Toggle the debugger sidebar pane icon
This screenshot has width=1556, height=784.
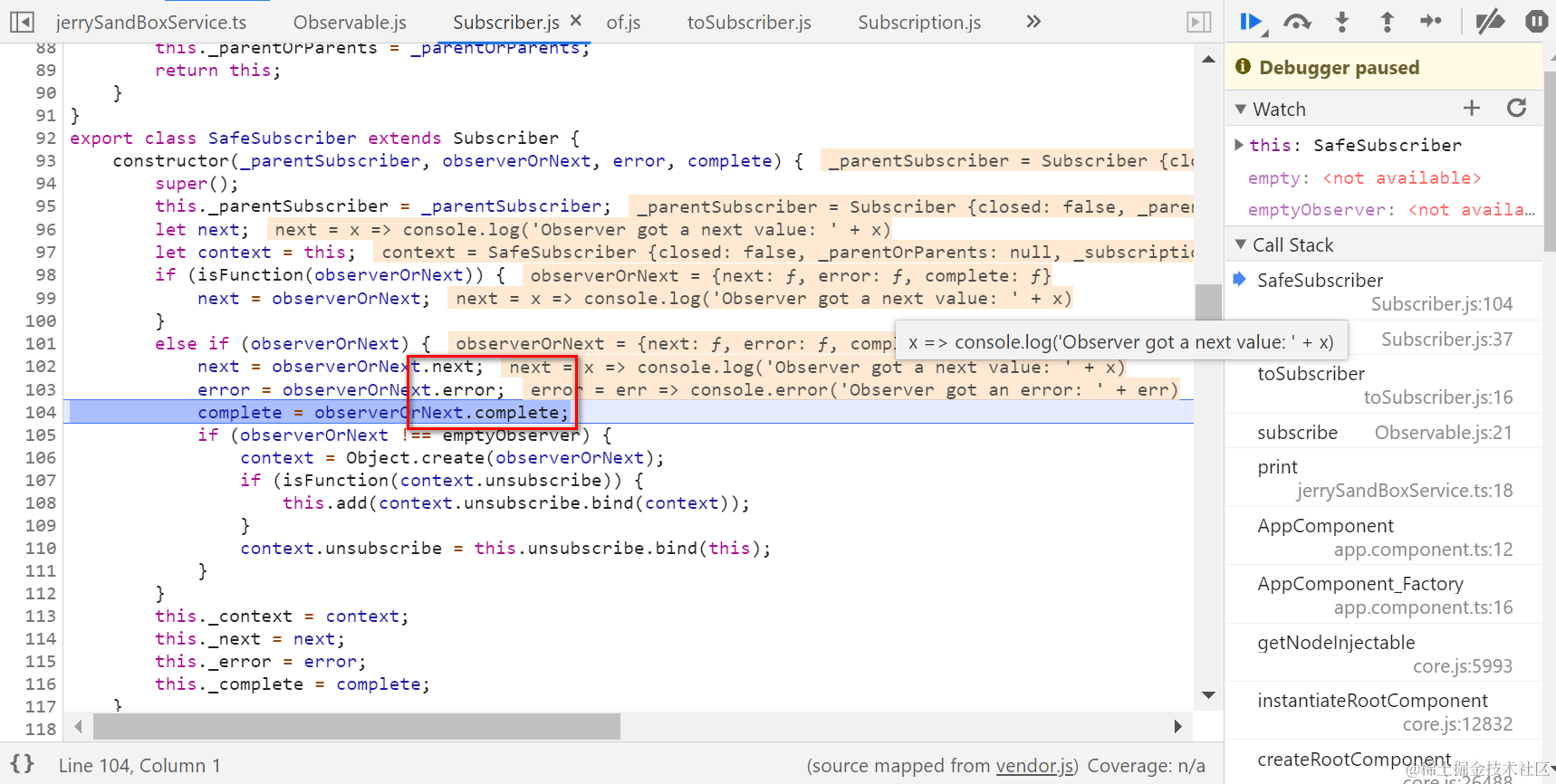click(x=1199, y=22)
